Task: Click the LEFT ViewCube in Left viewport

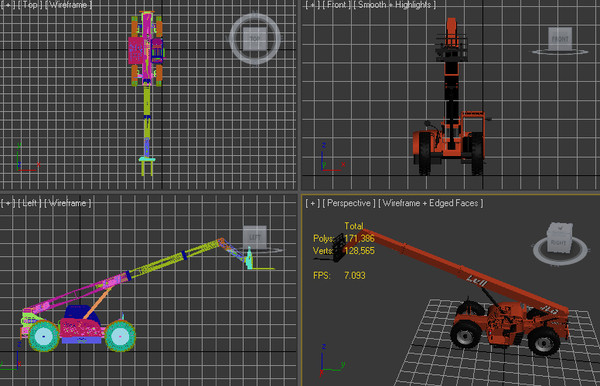Action: [255, 237]
